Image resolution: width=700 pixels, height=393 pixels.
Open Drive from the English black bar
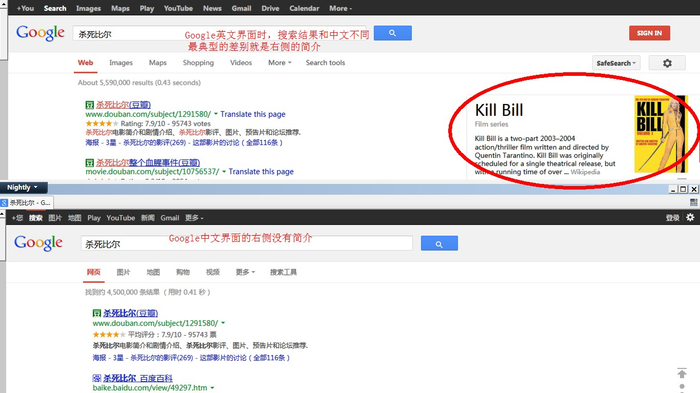270,8
